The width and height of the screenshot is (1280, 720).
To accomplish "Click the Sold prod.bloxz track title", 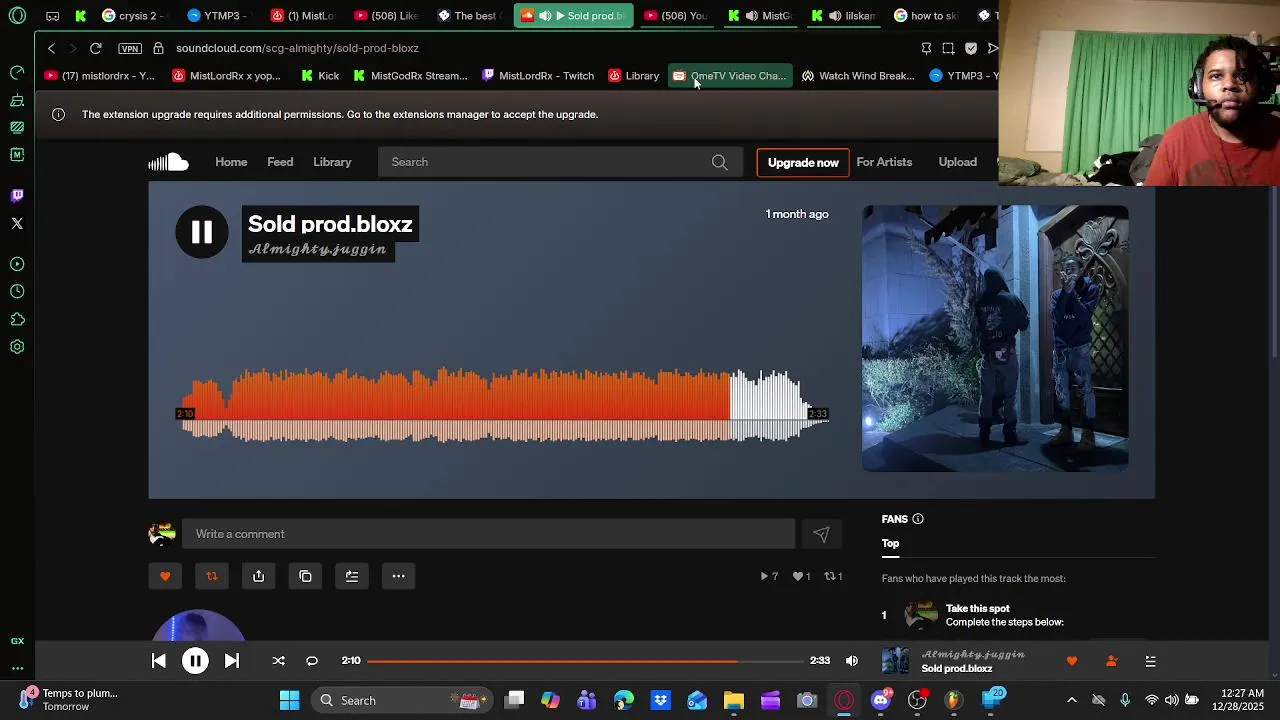I will (330, 224).
